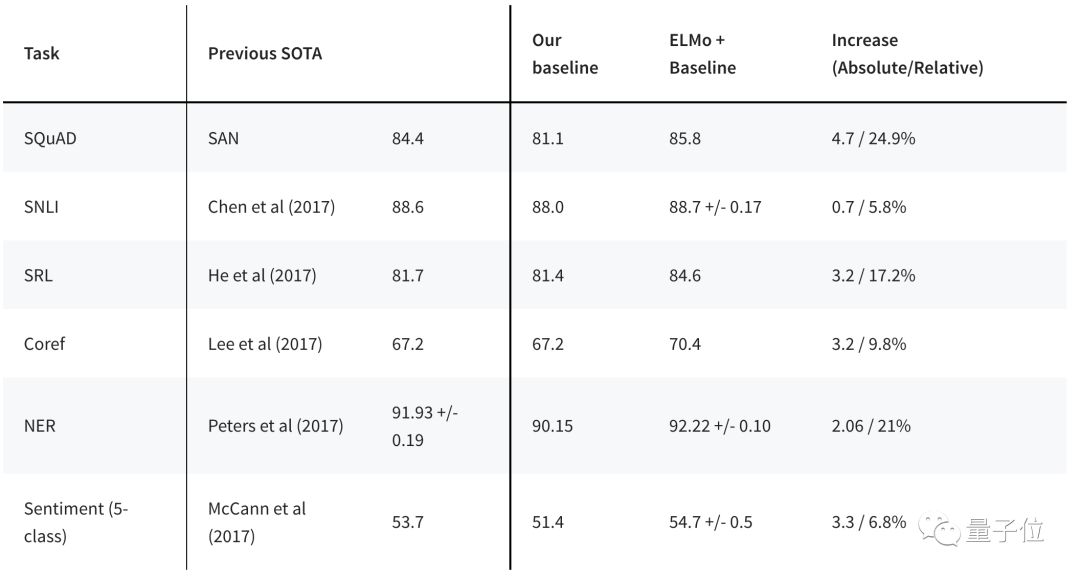
Task: Select the Increase (Absolute/Relative) header
Action: (907, 54)
